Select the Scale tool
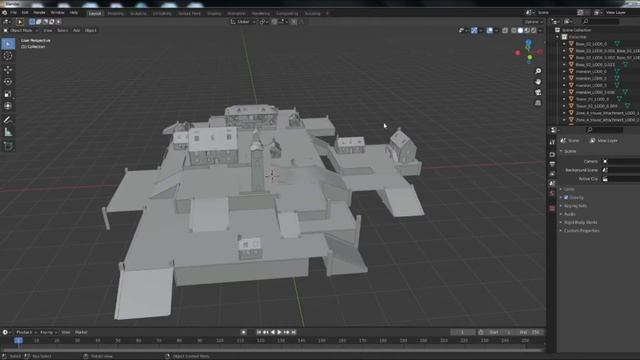Screen dimensions: 640x360 point(8,94)
